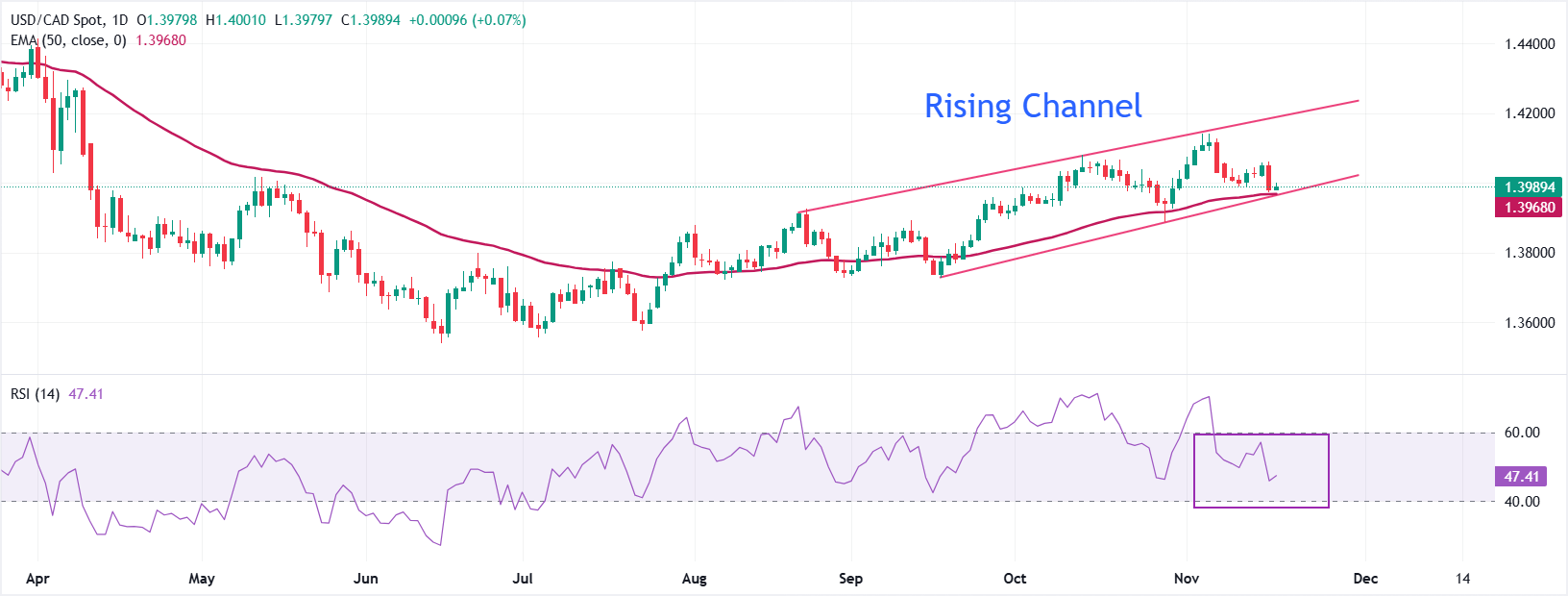The height and width of the screenshot is (596, 1568).
Task: Click the Dec label on time axis
Action: click(x=1365, y=579)
